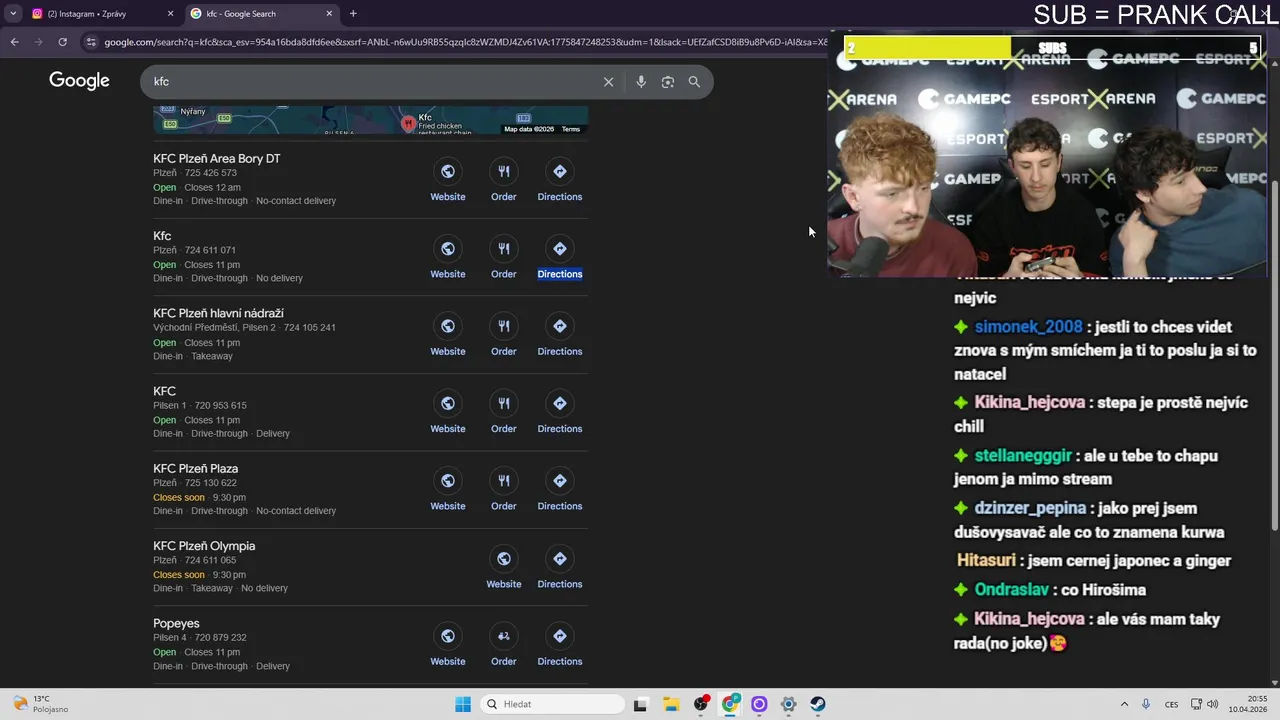Open Website for KFC Plzeň Plaza
The width and height of the screenshot is (1280, 720).
[x=448, y=491]
